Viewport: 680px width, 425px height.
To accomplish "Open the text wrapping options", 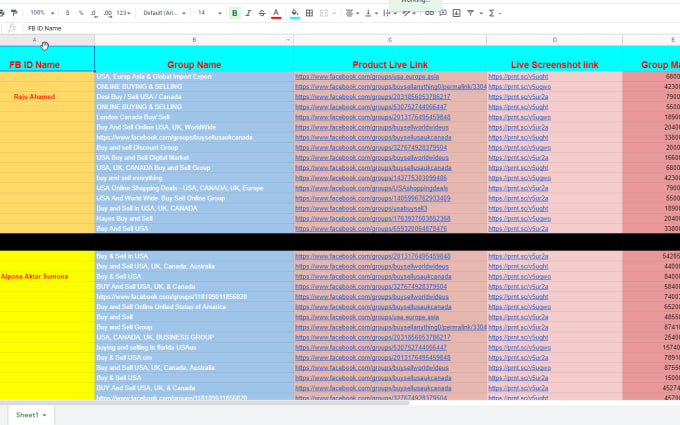I will point(389,13).
